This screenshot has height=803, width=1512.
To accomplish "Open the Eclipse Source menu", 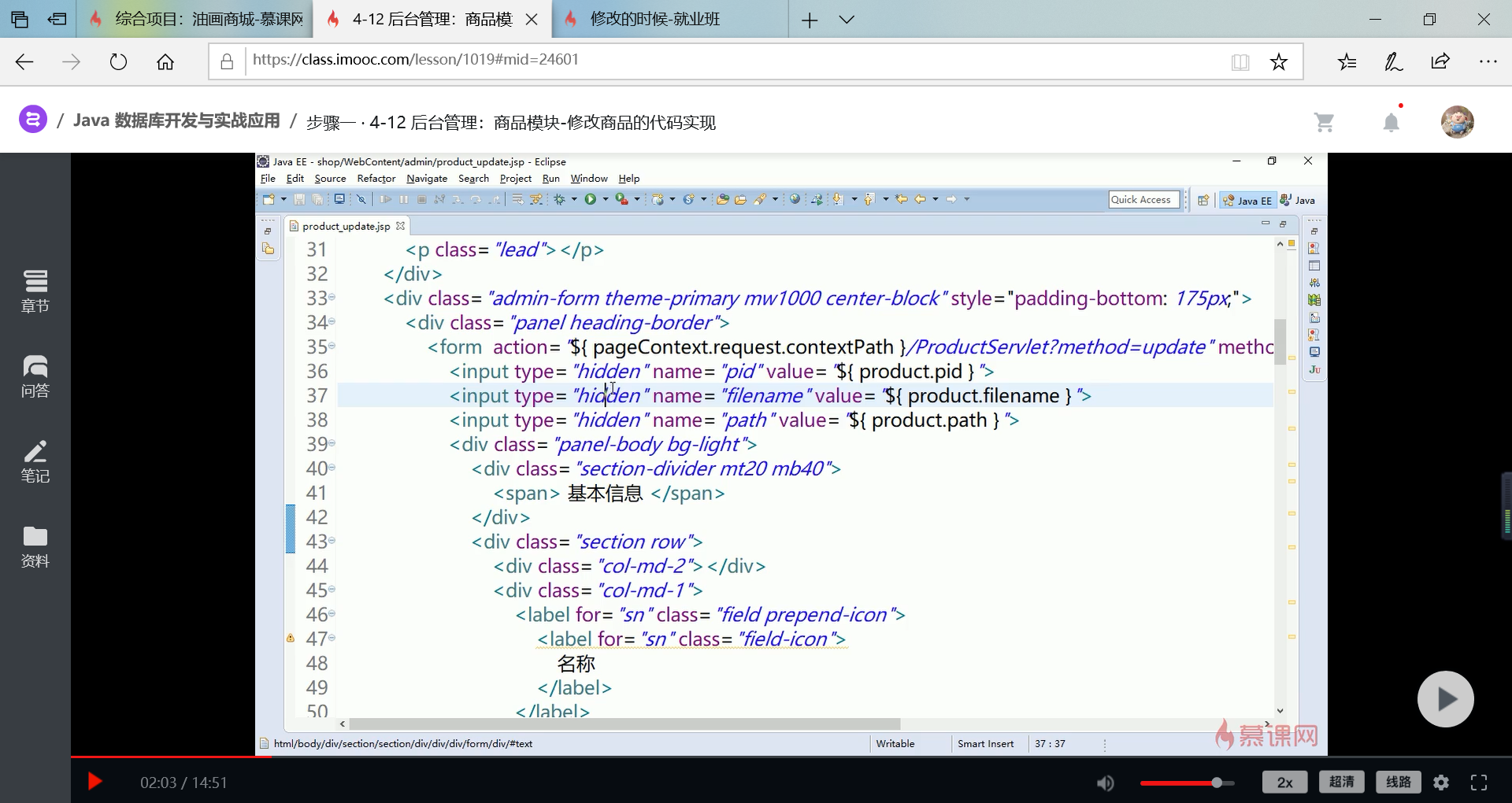I will coord(330,179).
